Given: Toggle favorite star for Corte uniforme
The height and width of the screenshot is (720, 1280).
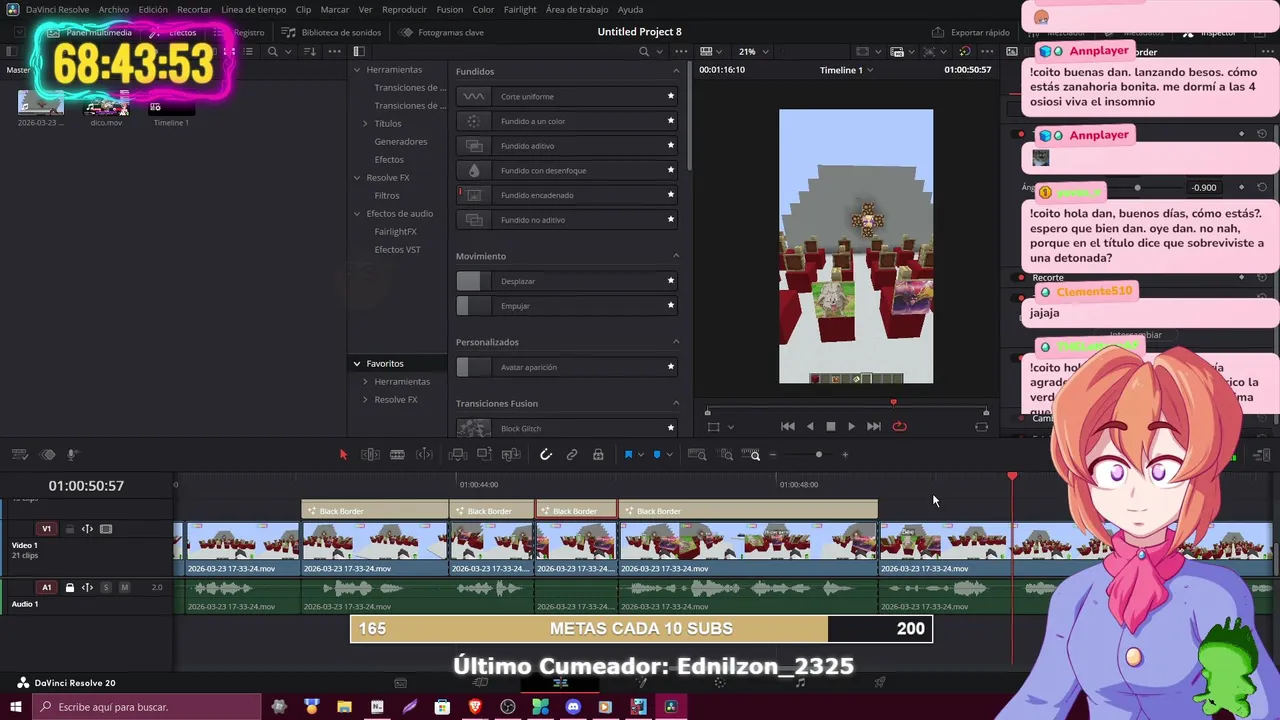Looking at the screenshot, I should [671, 96].
